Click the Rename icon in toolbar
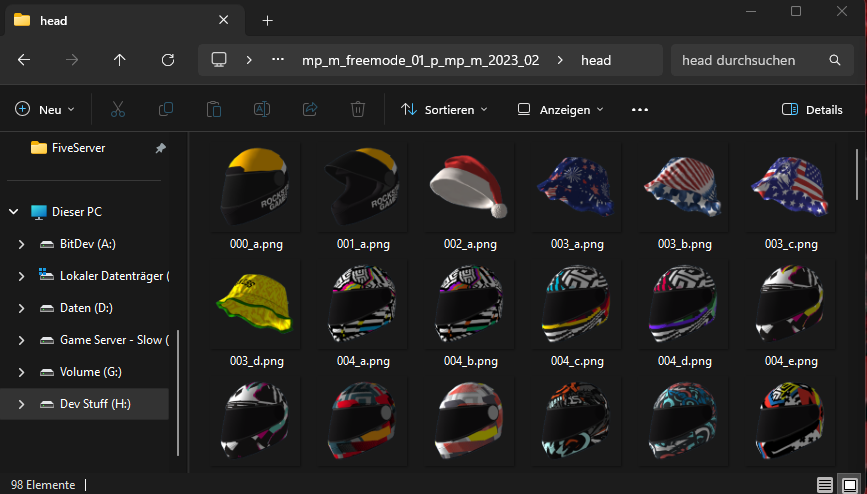 point(262,110)
